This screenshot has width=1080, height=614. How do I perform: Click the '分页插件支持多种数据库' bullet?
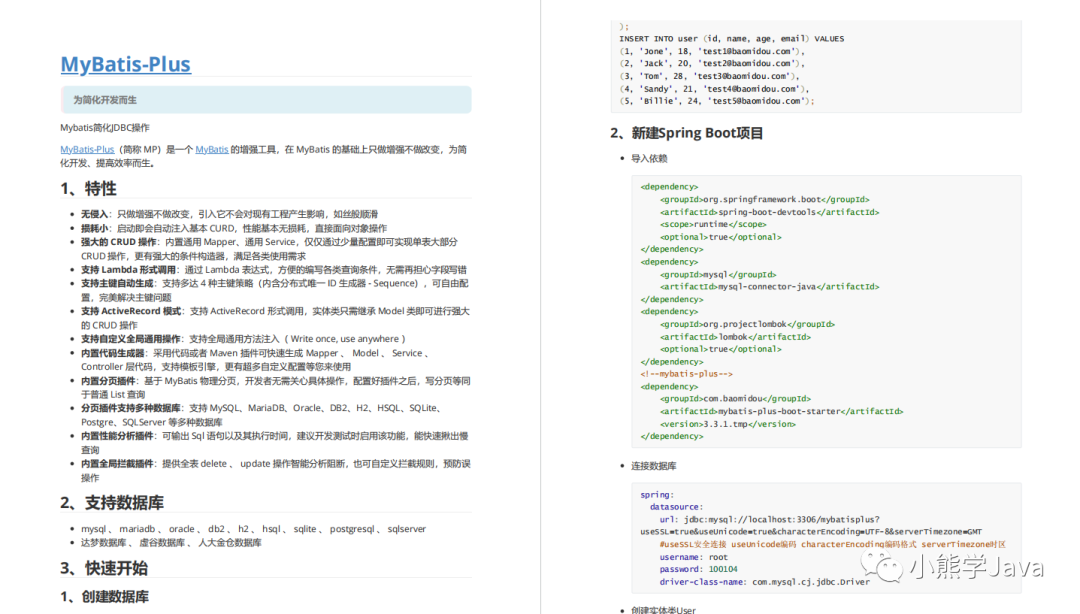(262, 415)
